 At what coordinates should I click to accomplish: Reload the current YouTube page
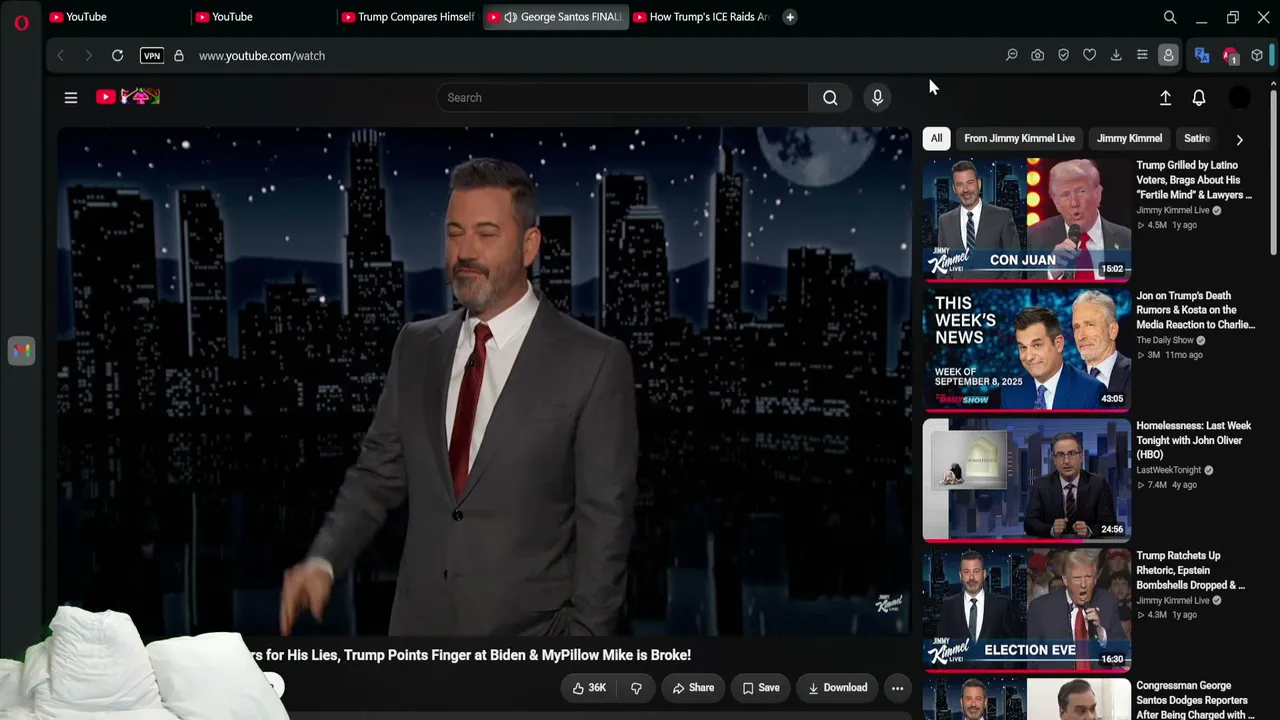117,56
